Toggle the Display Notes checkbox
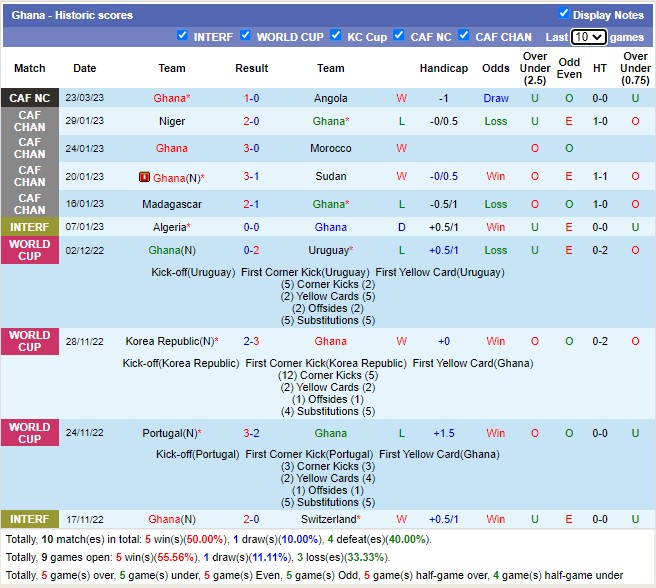This screenshot has width=656, height=588. (564, 14)
